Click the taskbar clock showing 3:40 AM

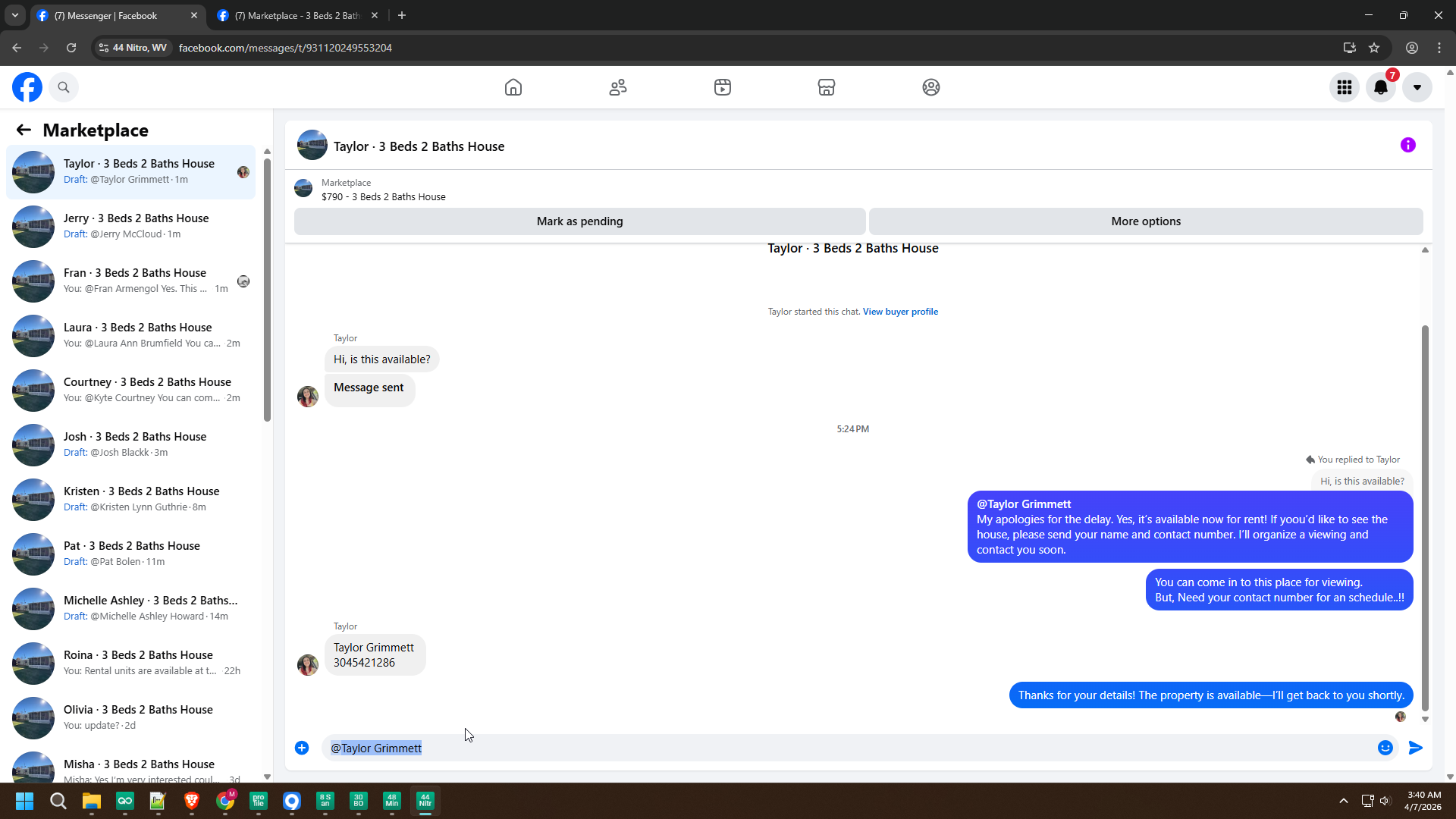[1423, 801]
